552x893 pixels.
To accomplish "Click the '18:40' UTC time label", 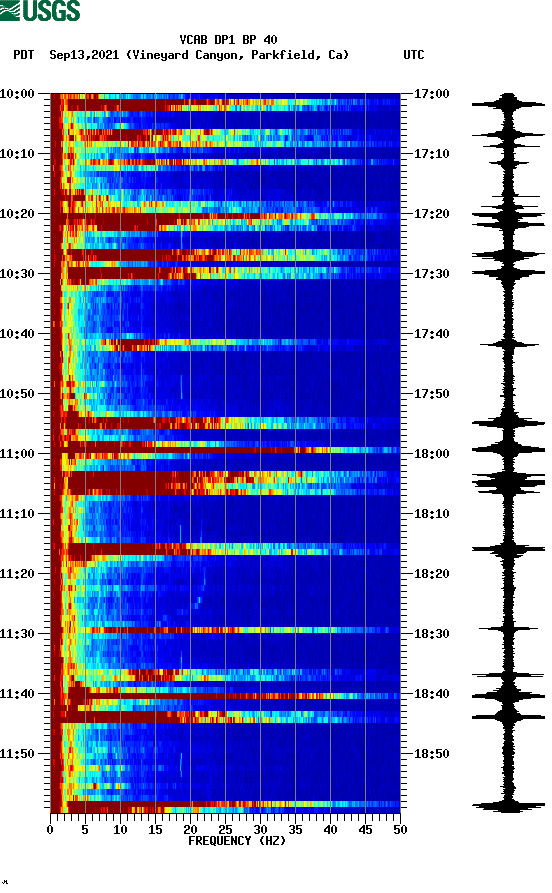I will (431, 694).
